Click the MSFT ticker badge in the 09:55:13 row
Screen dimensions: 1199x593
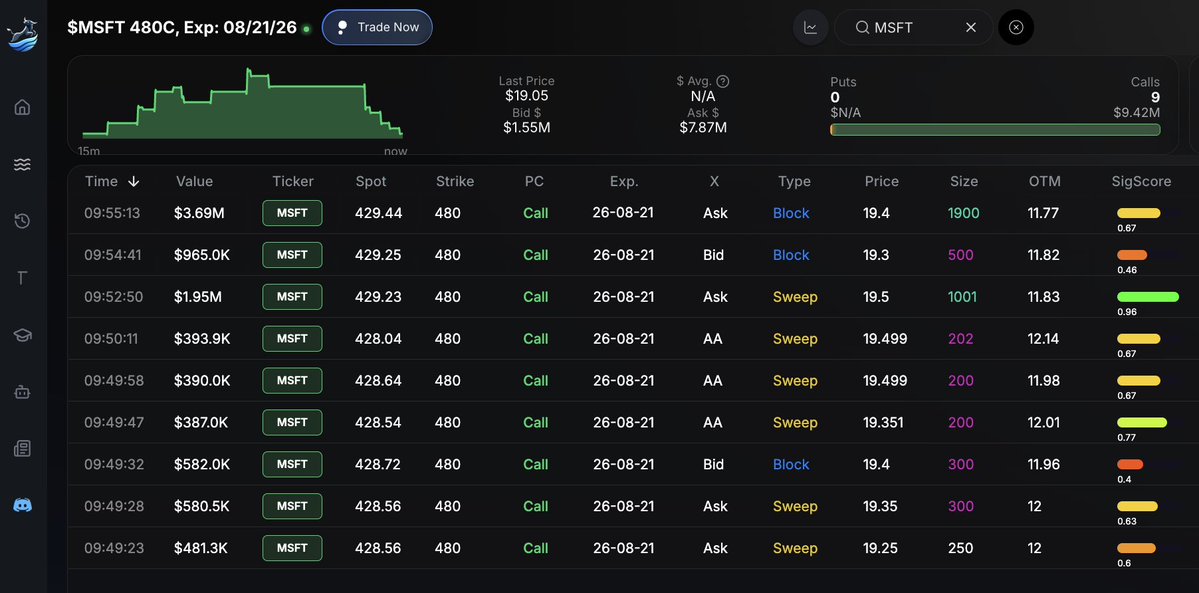point(292,213)
